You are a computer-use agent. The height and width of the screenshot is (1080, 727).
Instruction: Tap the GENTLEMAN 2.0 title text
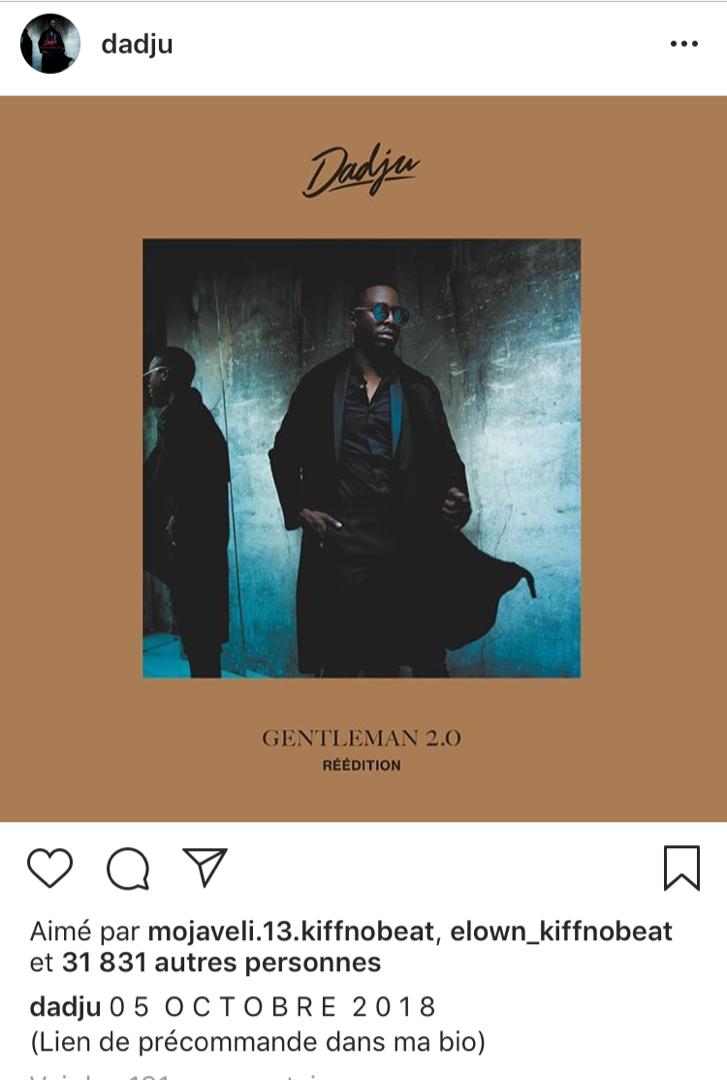point(361,738)
